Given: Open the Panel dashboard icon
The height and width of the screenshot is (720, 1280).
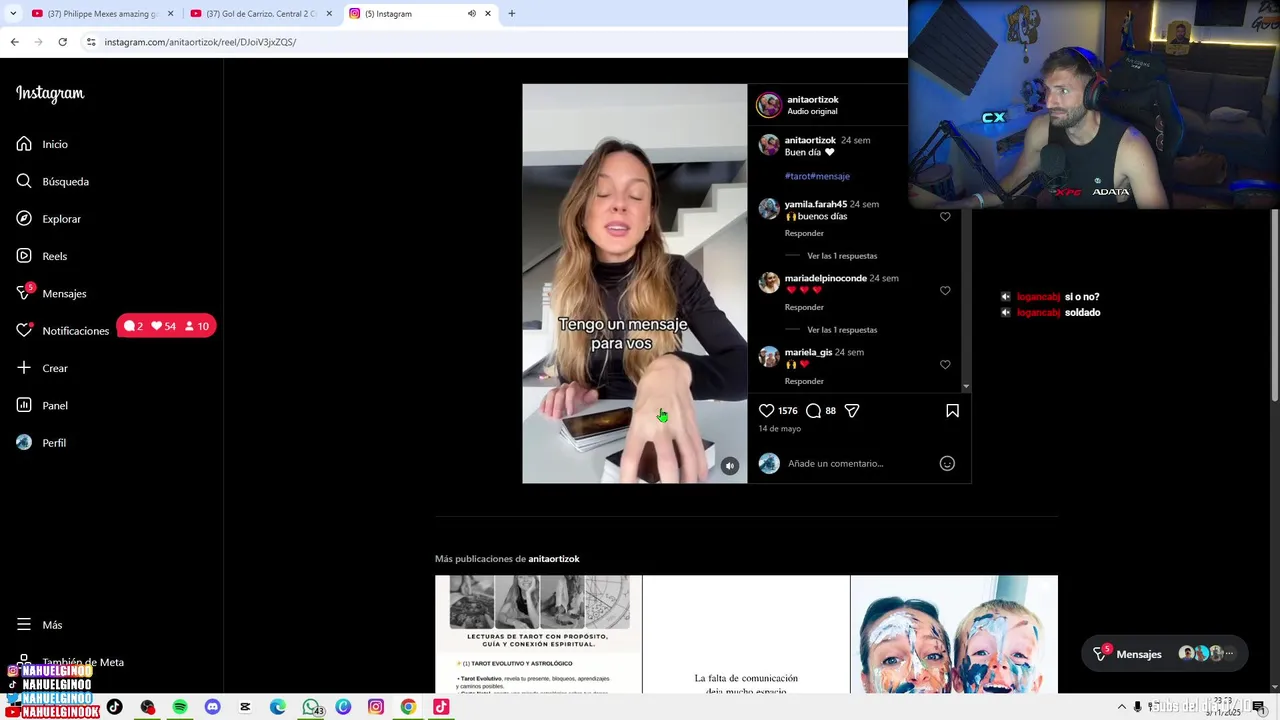Looking at the screenshot, I should click(x=24, y=405).
